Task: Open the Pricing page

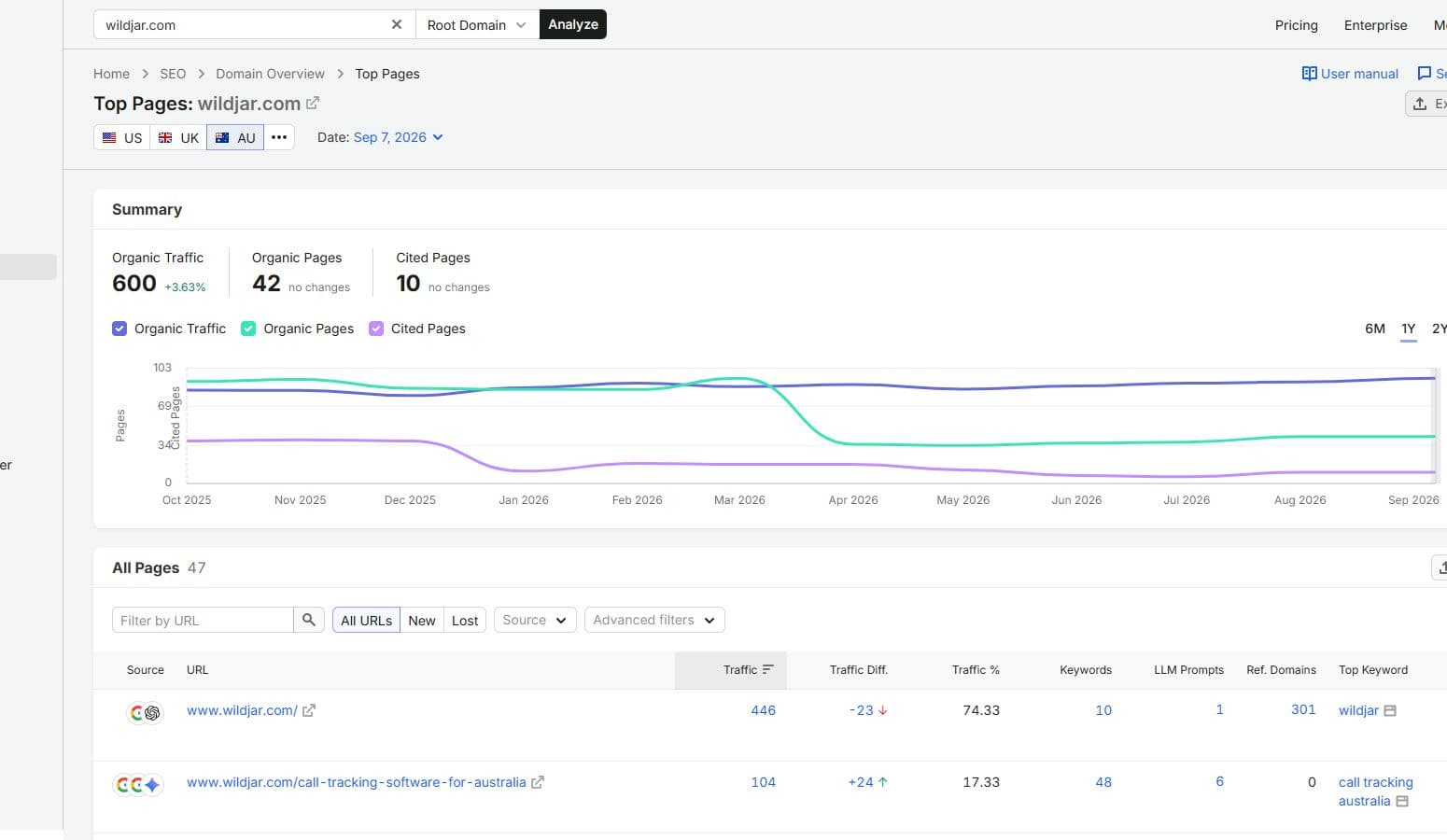Action: (1296, 25)
